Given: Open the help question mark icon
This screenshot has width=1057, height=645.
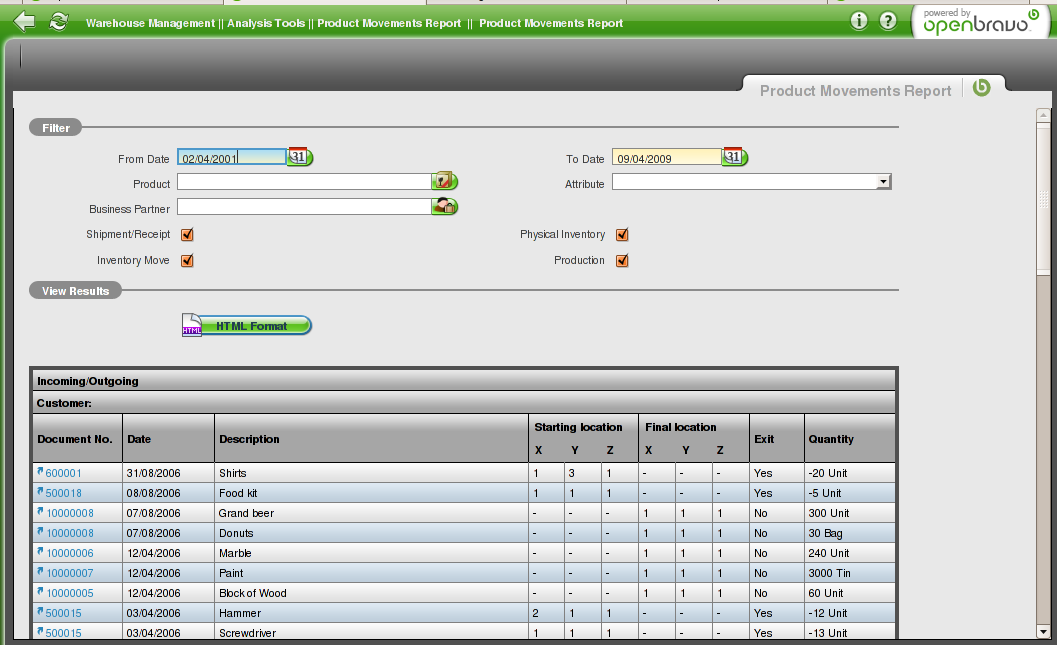Looking at the screenshot, I should tap(888, 21).
